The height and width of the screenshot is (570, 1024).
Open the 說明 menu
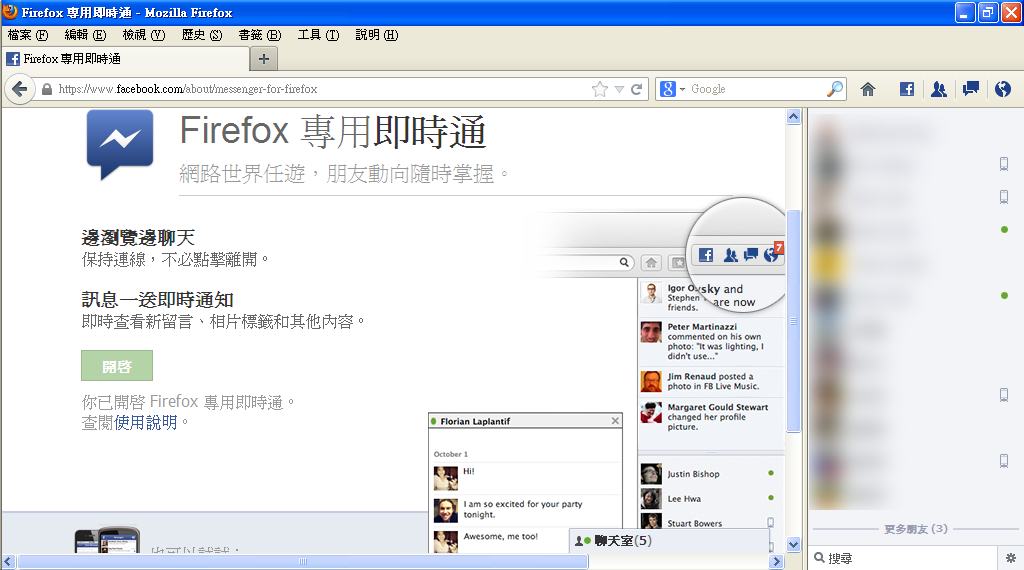pos(376,35)
